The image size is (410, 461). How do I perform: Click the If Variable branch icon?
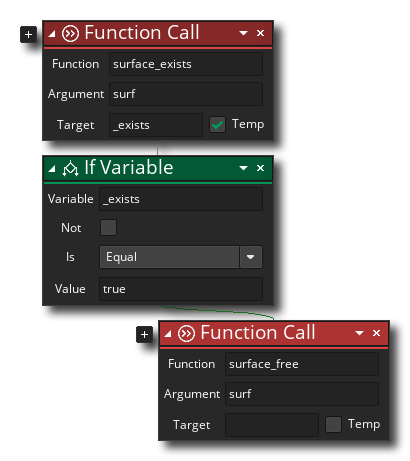click(x=70, y=168)
